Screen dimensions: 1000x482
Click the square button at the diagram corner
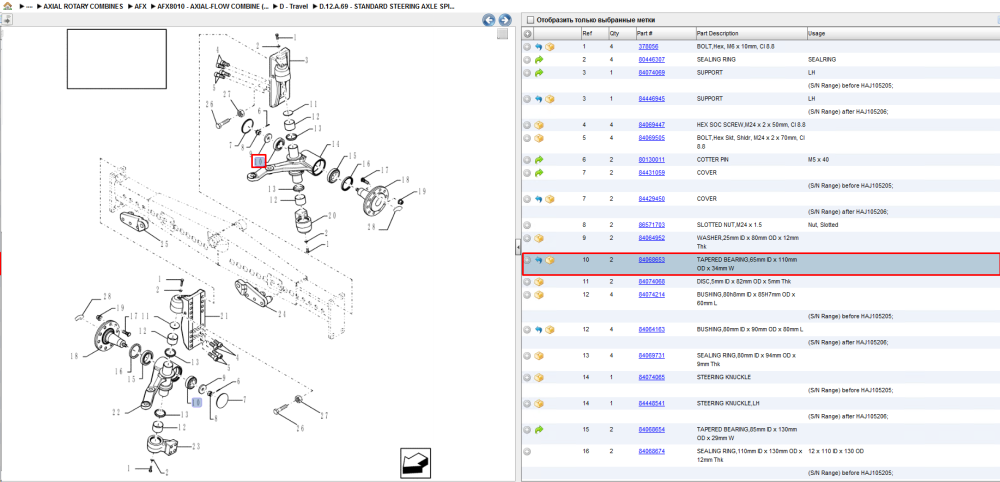click(x=503, y=34)
